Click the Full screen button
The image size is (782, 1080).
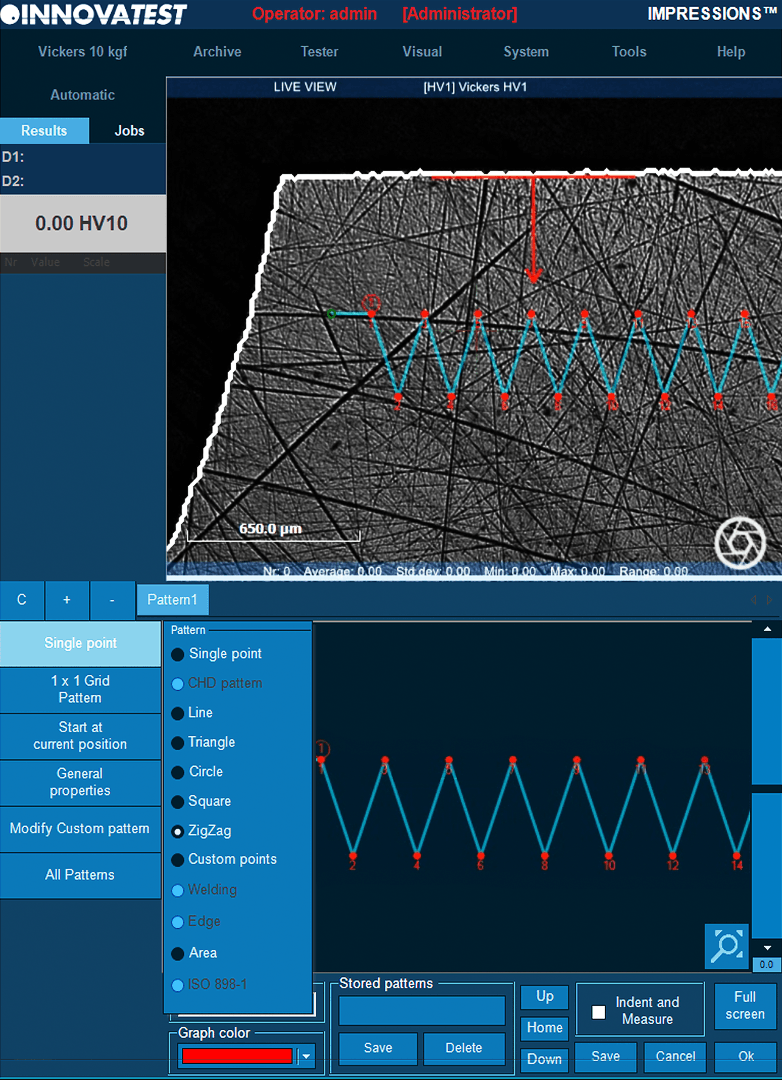pyautogui.click(x=744, y=1005)
